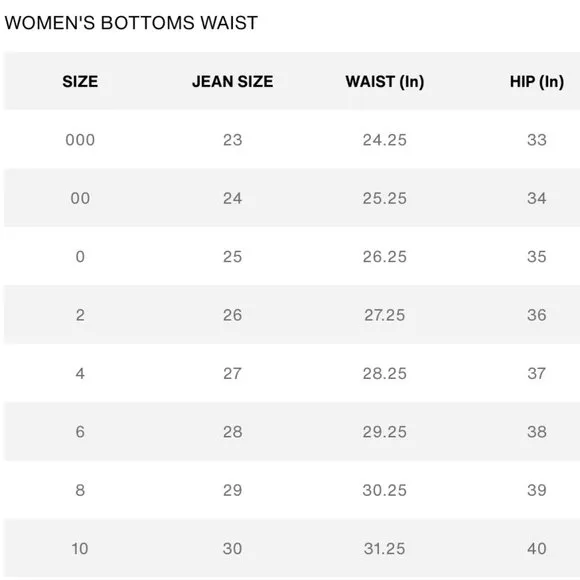580x580 pixels.
Task: Click the JEAN SIZE column header
Action: coord(233,81)
